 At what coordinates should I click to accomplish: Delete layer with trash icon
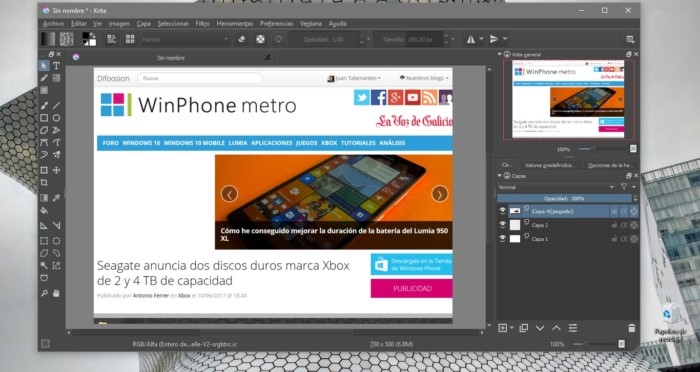point(631,328)
